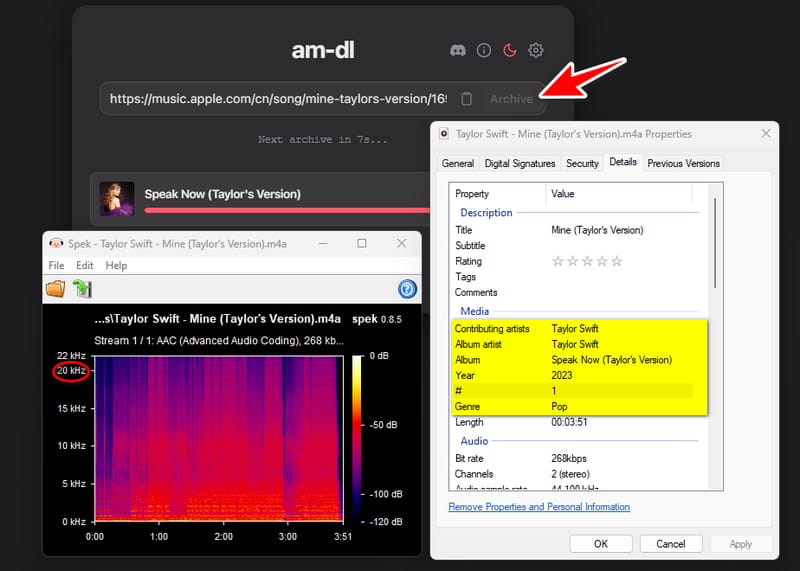Click the Next archive countdown text

(x=322, y=139)
